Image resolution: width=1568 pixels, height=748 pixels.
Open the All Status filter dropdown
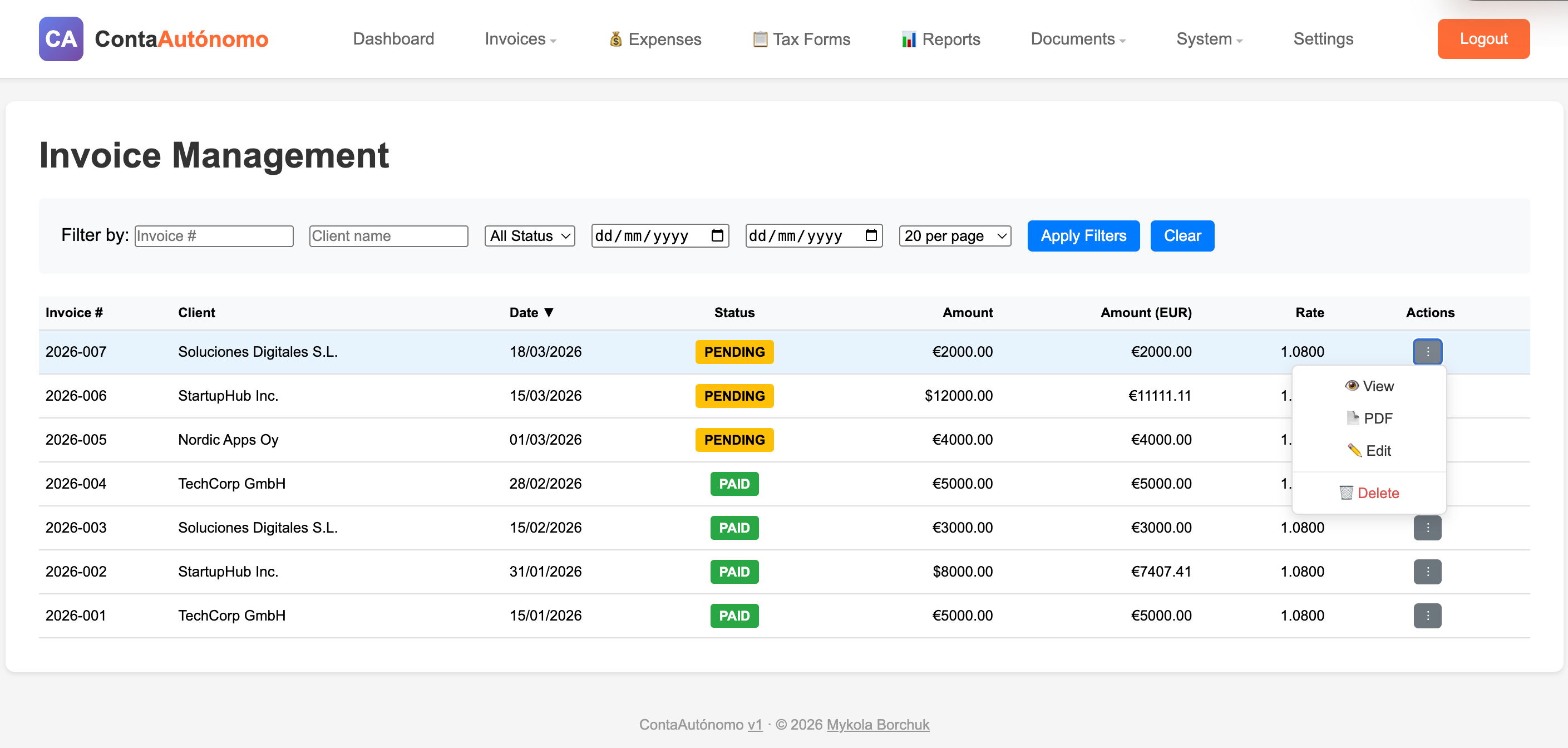(x=530, y=235)
